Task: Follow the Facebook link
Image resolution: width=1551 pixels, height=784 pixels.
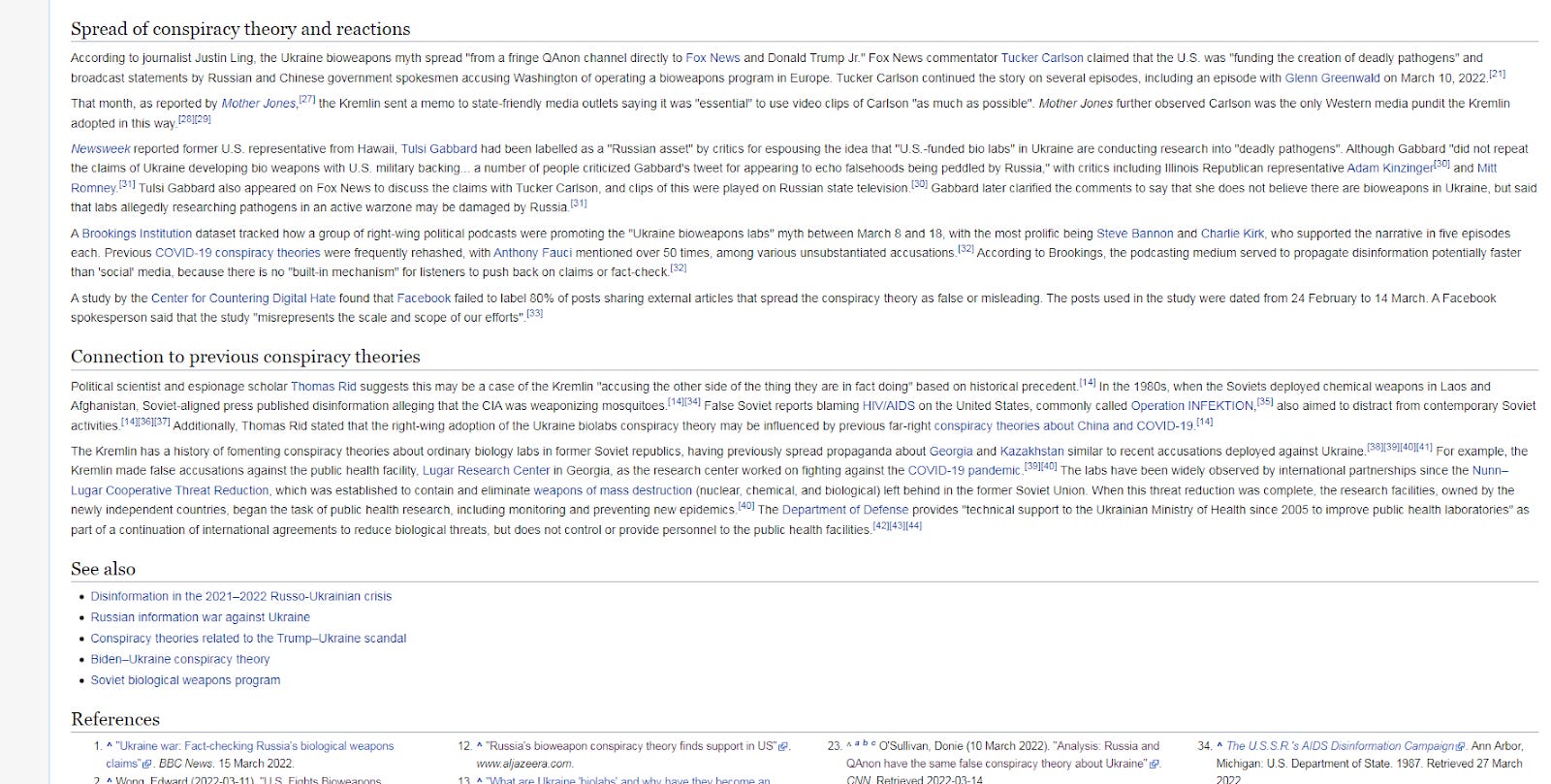Action: (424, 298)
